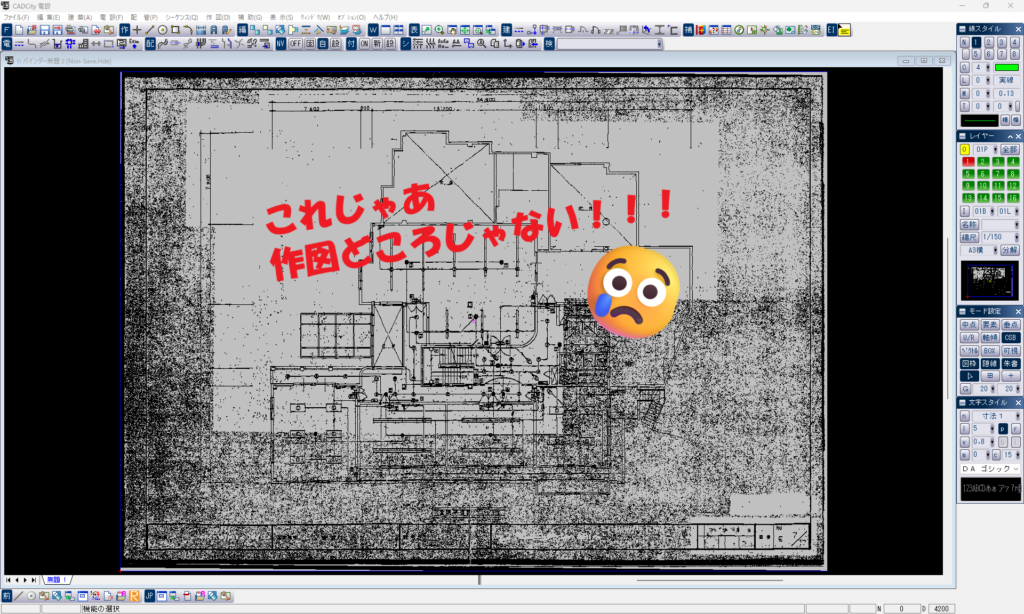Toggle 要素 element snap mode
1024x614 pixels.
coord(989,325)
